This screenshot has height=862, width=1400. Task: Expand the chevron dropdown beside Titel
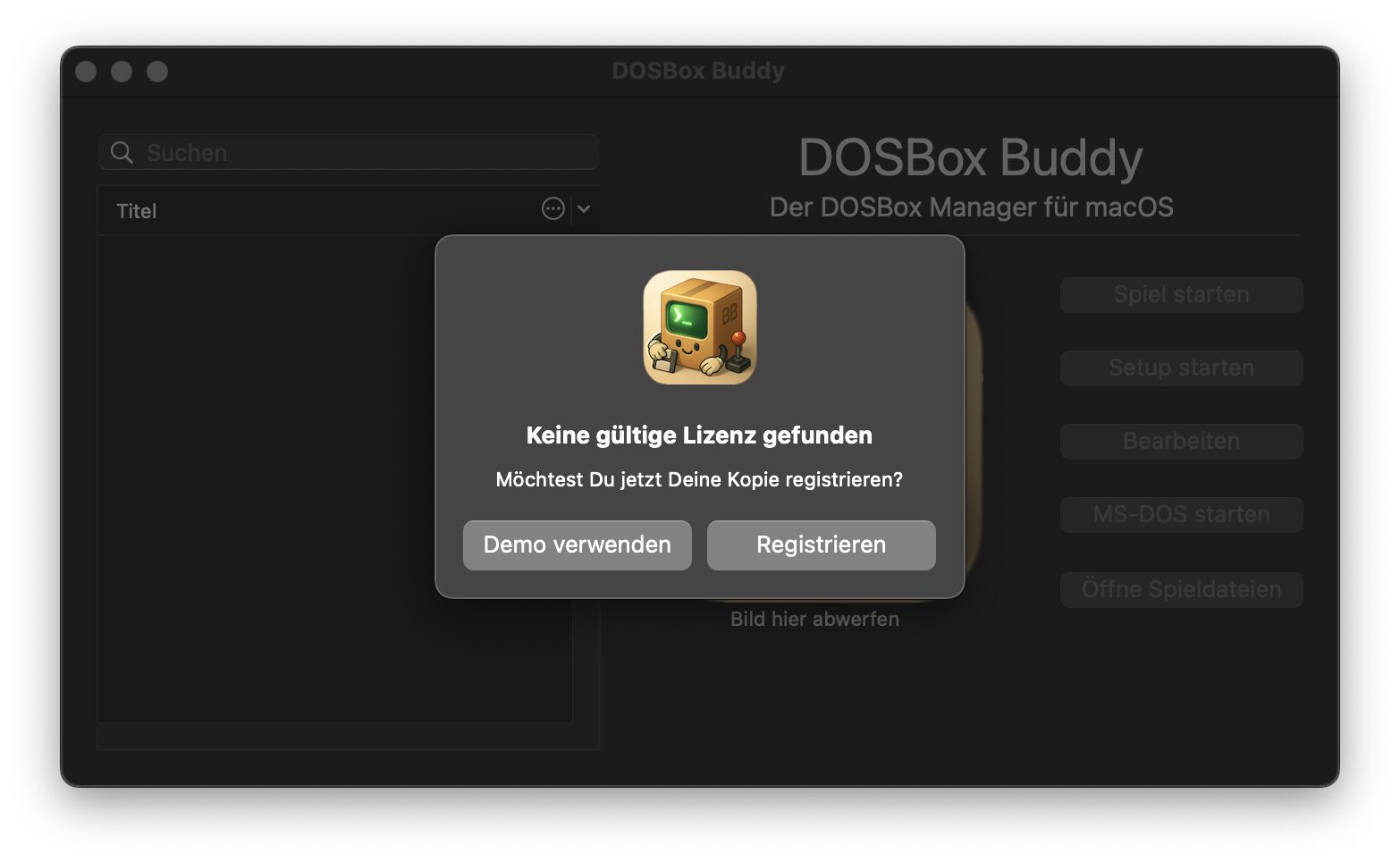point(584,209)
